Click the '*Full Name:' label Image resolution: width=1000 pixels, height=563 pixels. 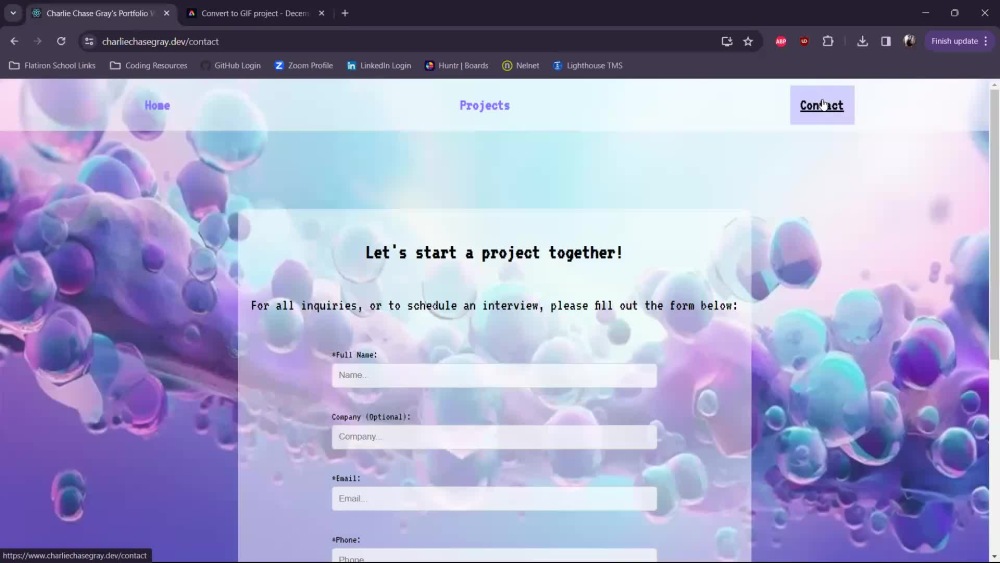pyautogui.click(x=355, y=355)
